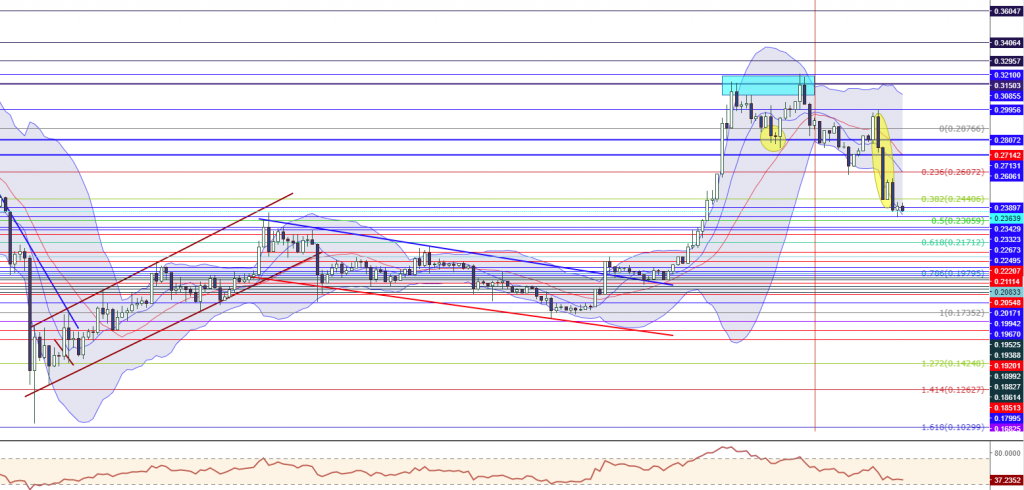Viewport: 1024px width, 490px height.
Task: Select the 0.23897 price label
Action: tap(1007, 207)
